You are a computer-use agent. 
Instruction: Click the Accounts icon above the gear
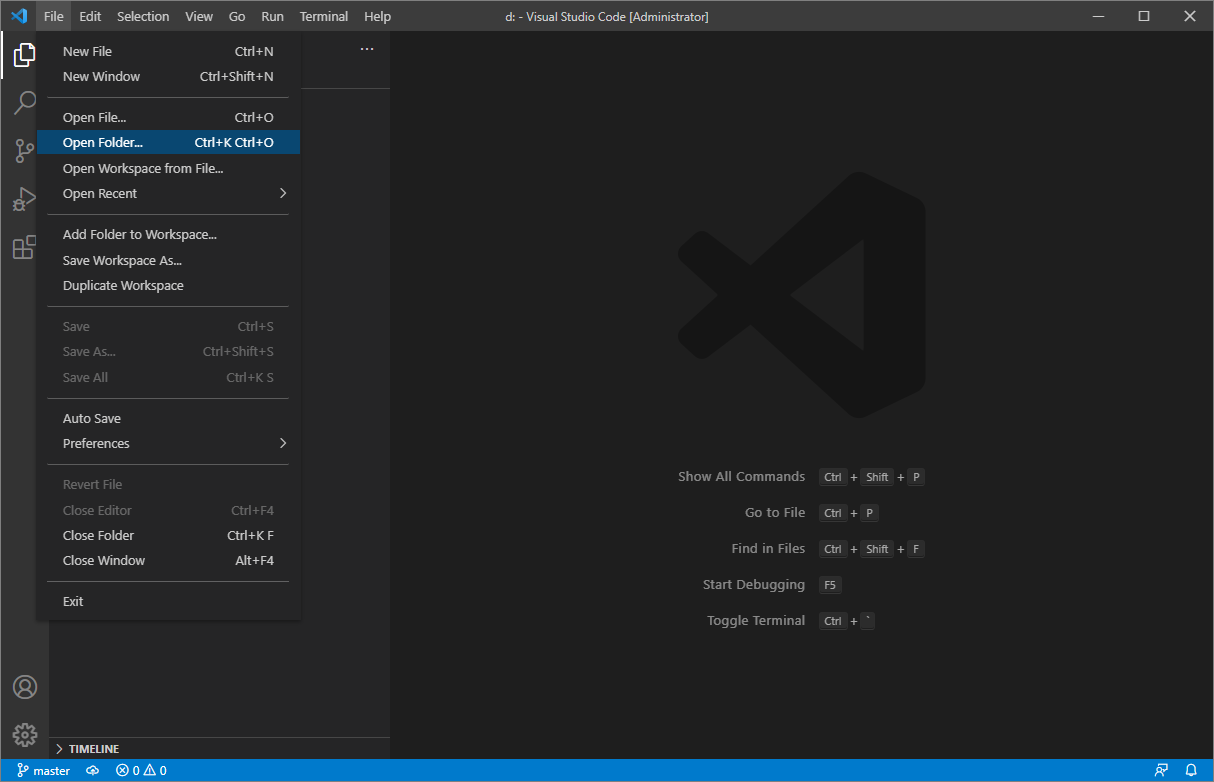click(24, 686)
